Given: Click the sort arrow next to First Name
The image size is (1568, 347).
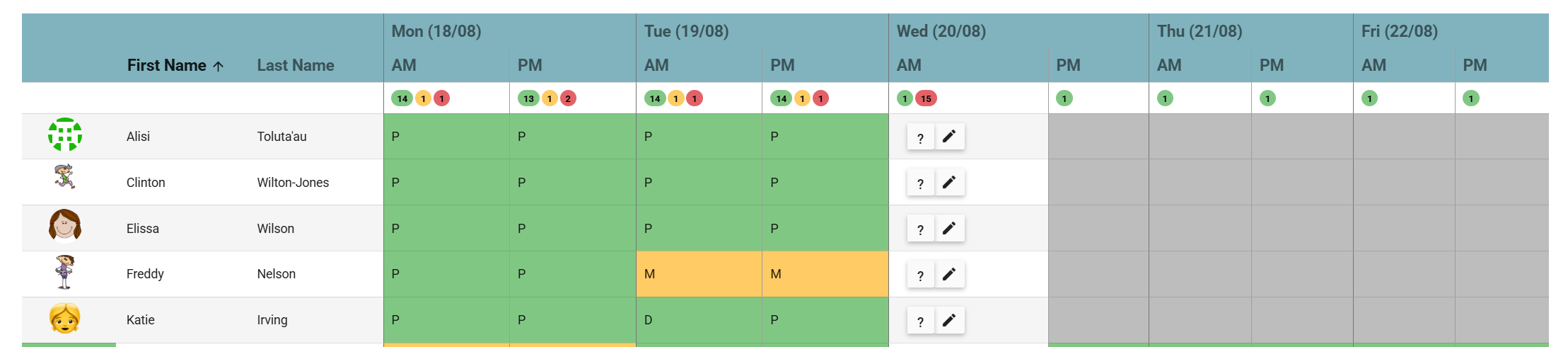Looking at the screenshot, I should [x=219, y=66].
